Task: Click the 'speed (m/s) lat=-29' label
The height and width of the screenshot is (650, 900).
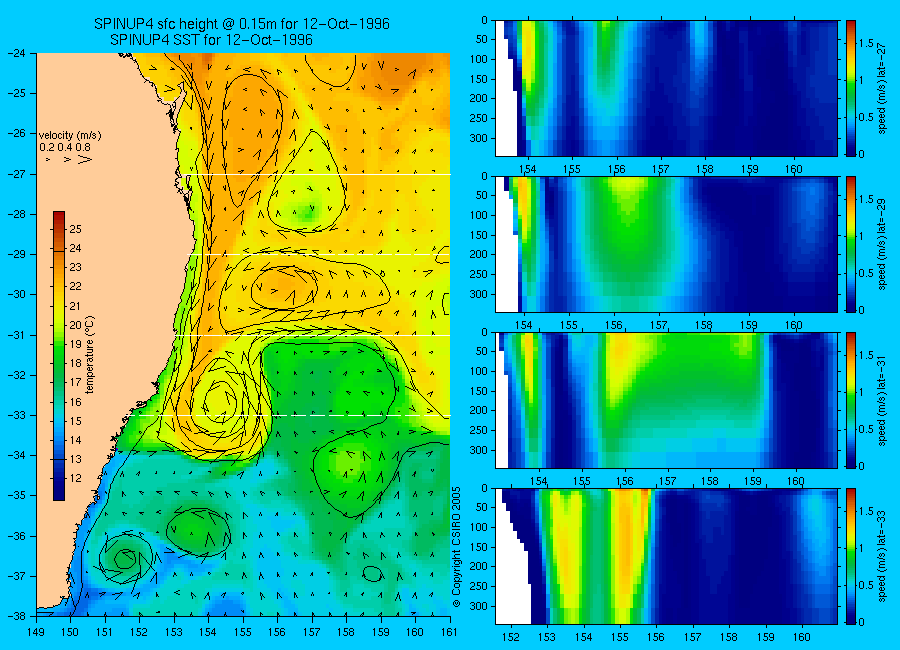Action: [883, 245]
